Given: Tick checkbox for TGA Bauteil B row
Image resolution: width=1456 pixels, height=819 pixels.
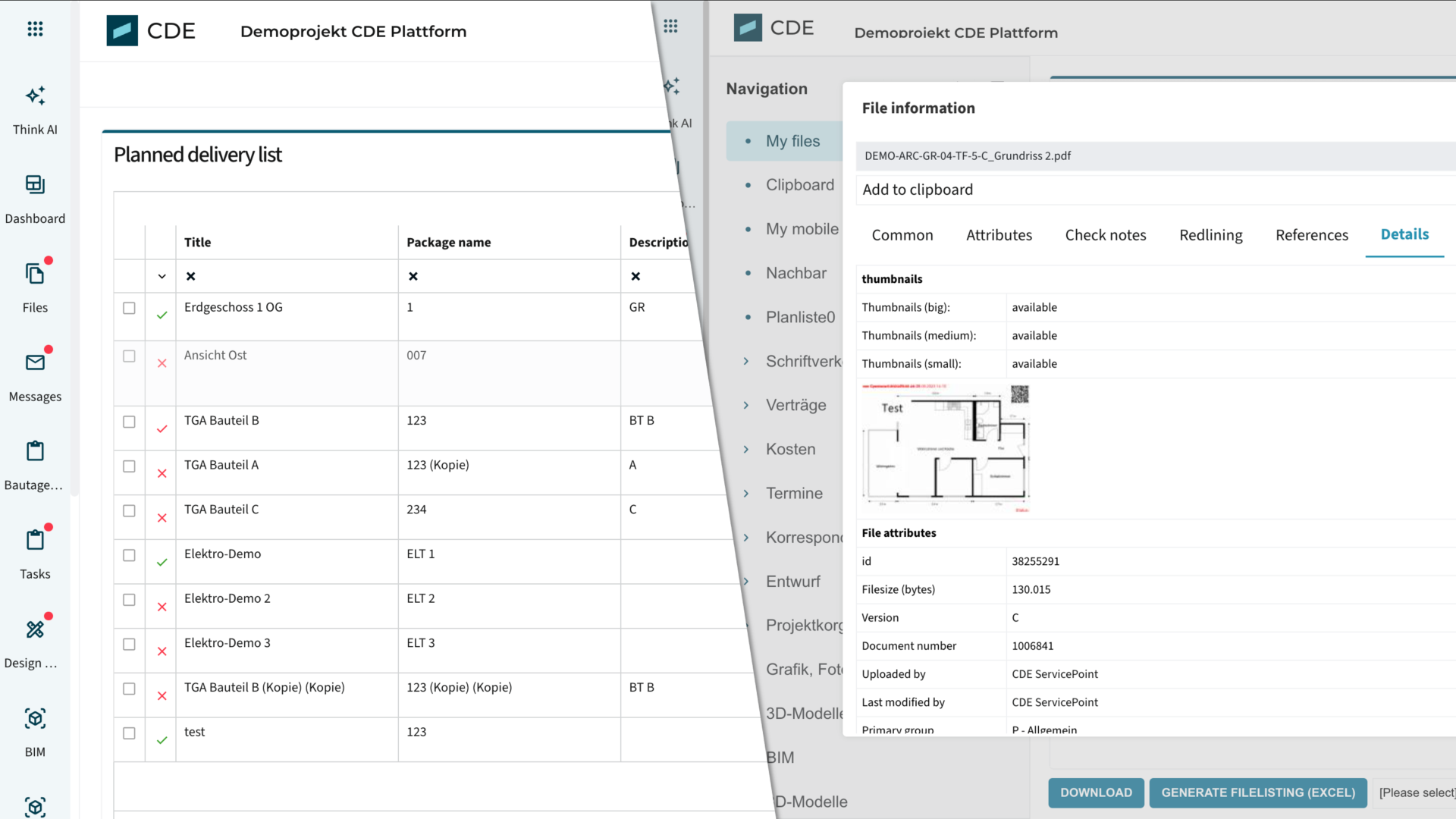Looking at the screenshot, I should pos(129,422).
